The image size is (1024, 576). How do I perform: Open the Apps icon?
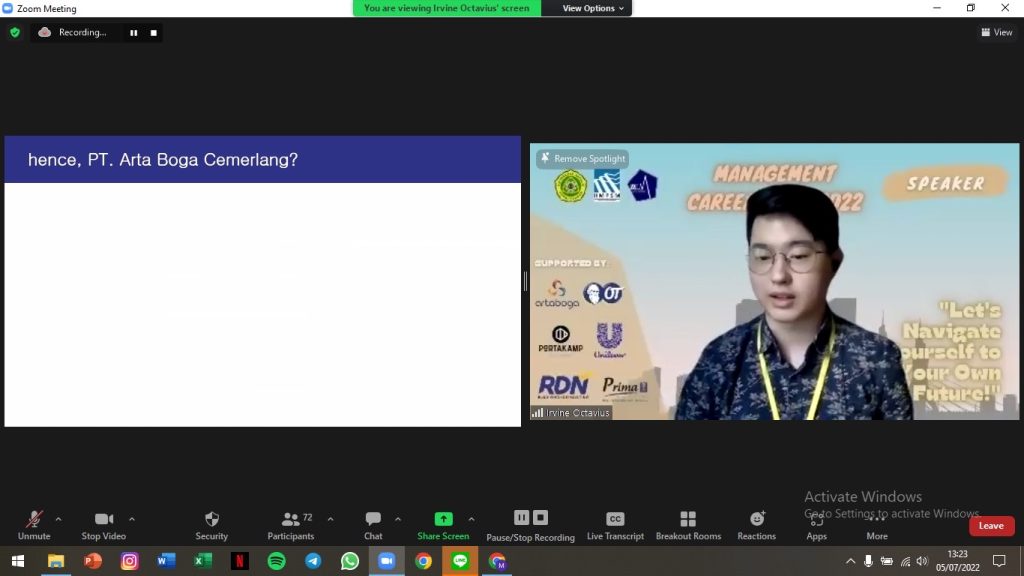(817, 521)
